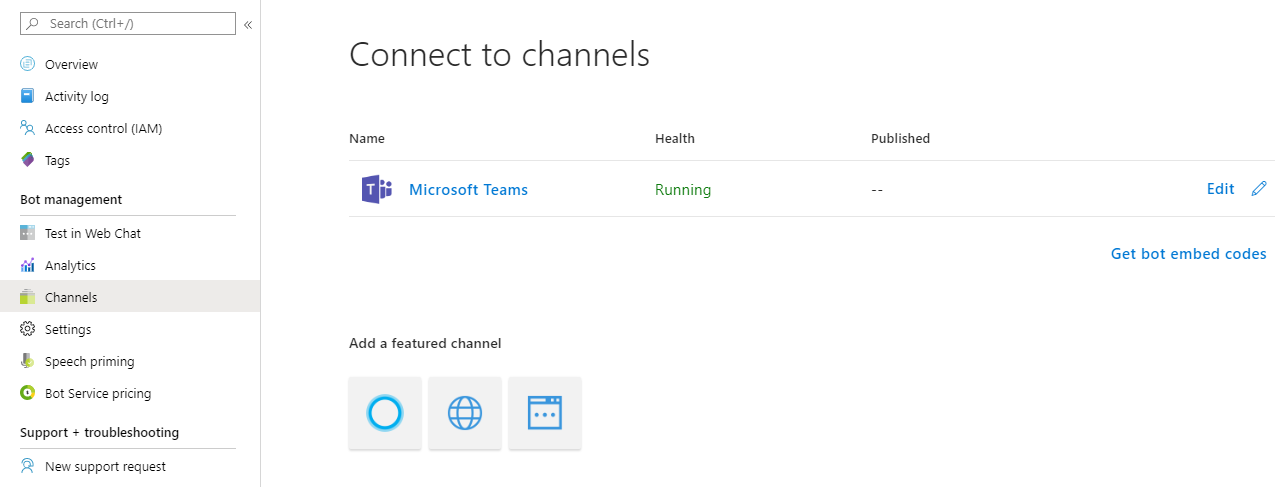
Task: Click the Microsoft Teams logo icon
Action: [x=376, y=189]
